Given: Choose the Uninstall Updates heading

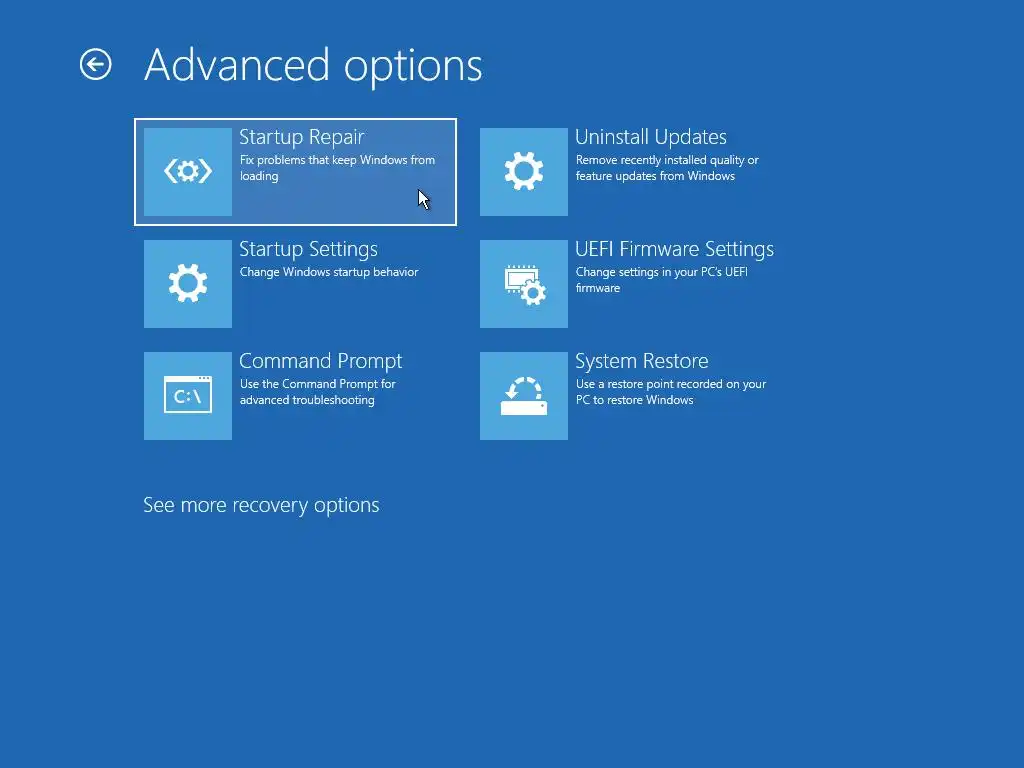Looking at the screenshot, I should [x=650, y=137].
